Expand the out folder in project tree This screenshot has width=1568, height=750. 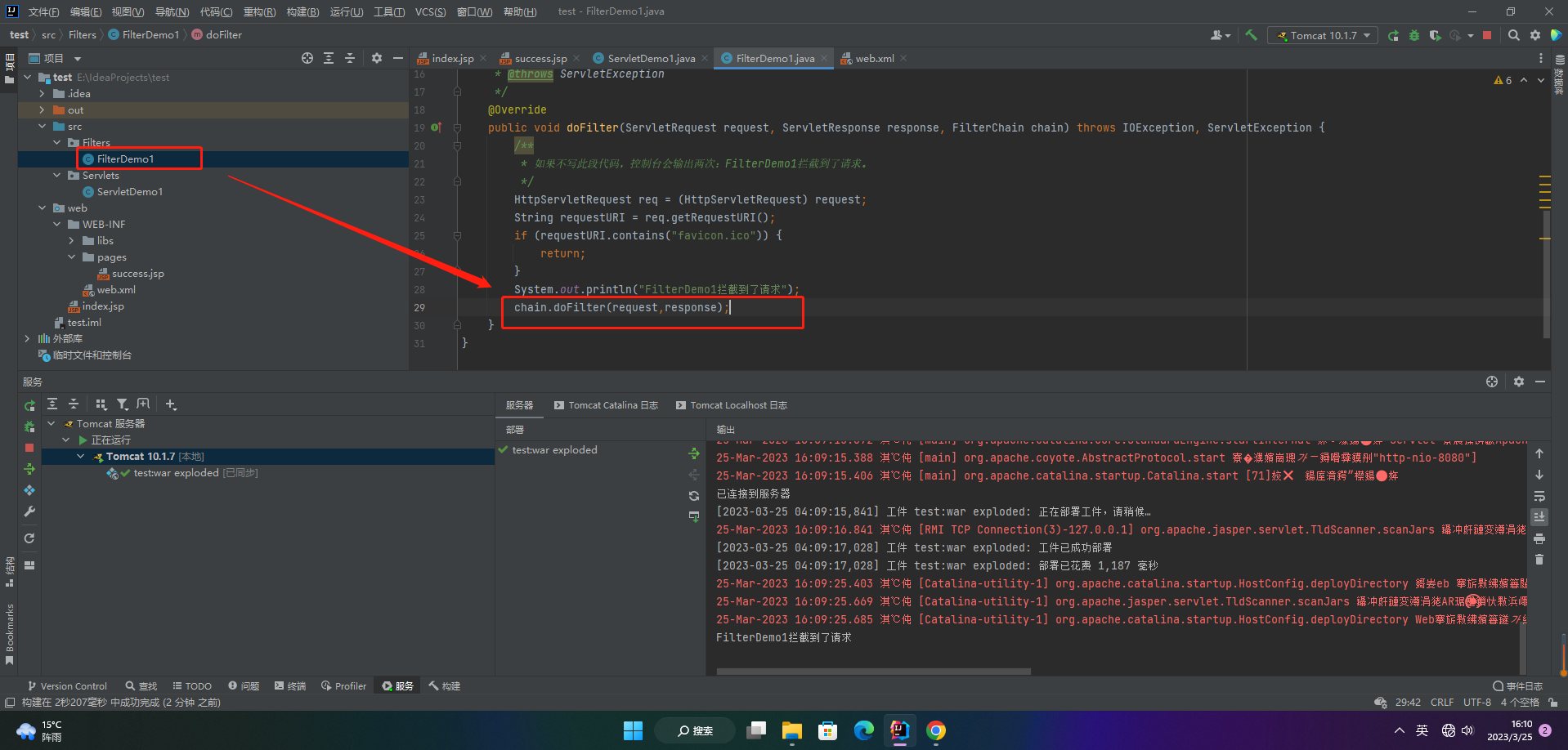(42, 109)
